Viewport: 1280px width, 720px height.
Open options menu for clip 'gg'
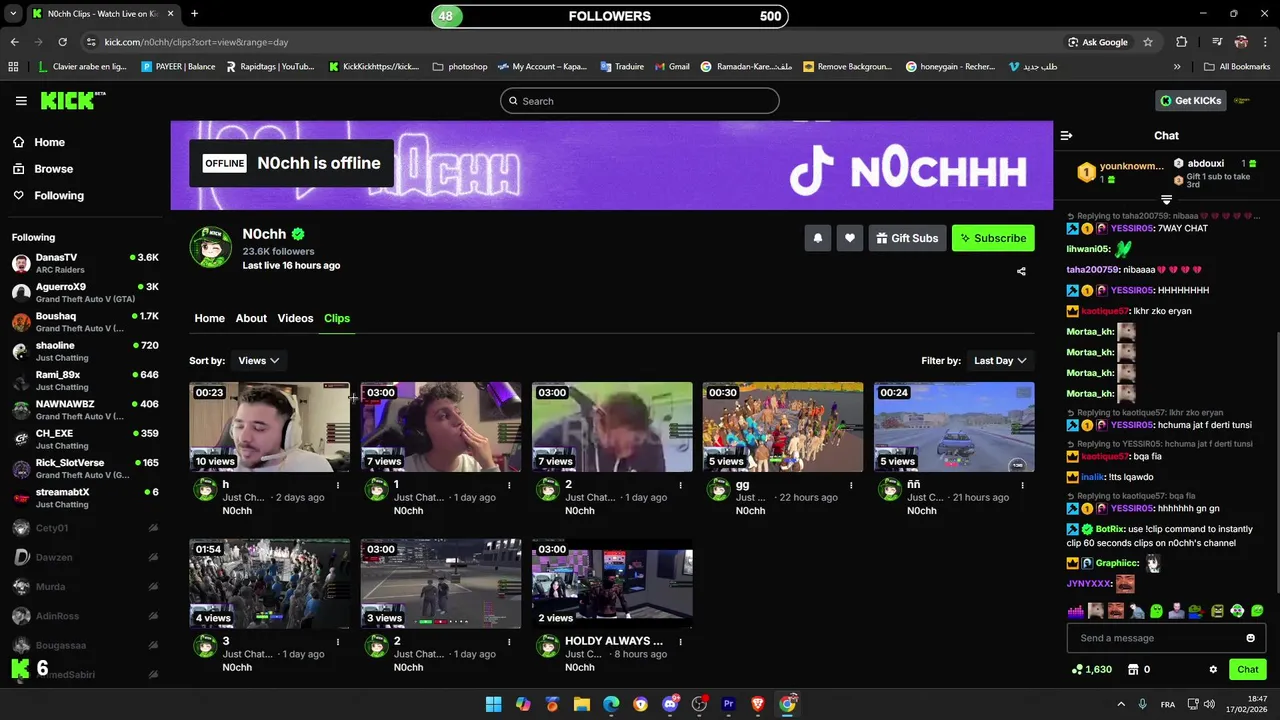[851, 485]
